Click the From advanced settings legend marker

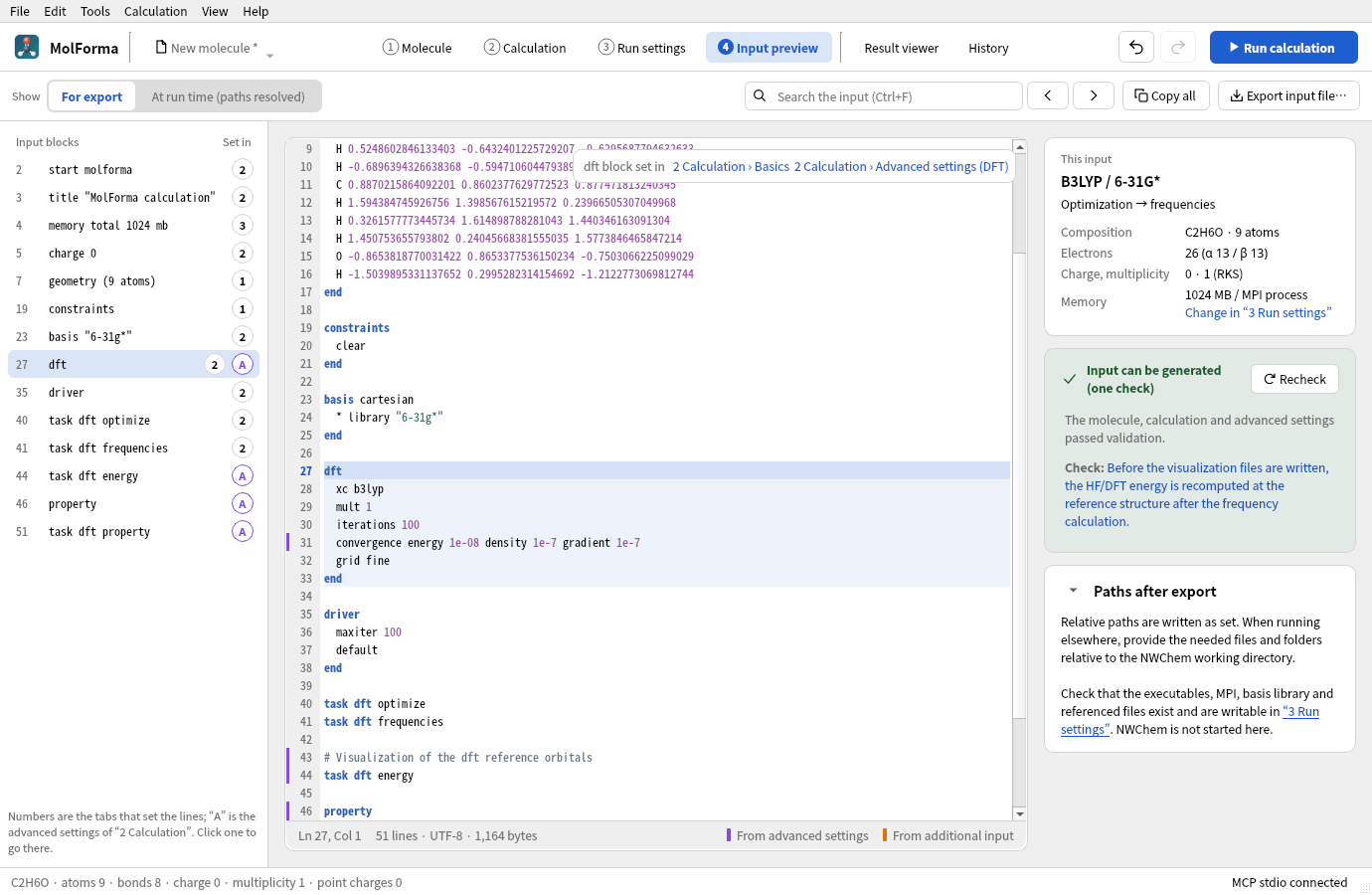[x=729, y=835]
